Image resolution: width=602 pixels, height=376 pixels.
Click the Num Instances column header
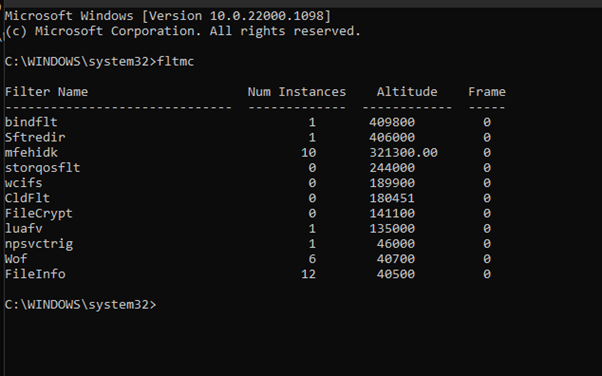pyautogui.click(x=297, y=92)
